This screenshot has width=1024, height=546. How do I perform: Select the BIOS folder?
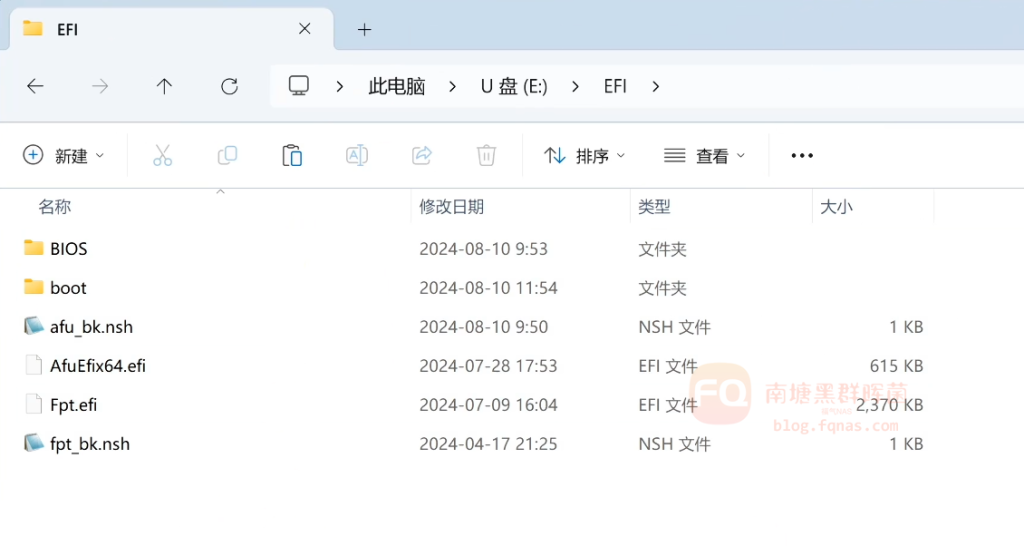(x=69, y=248)
